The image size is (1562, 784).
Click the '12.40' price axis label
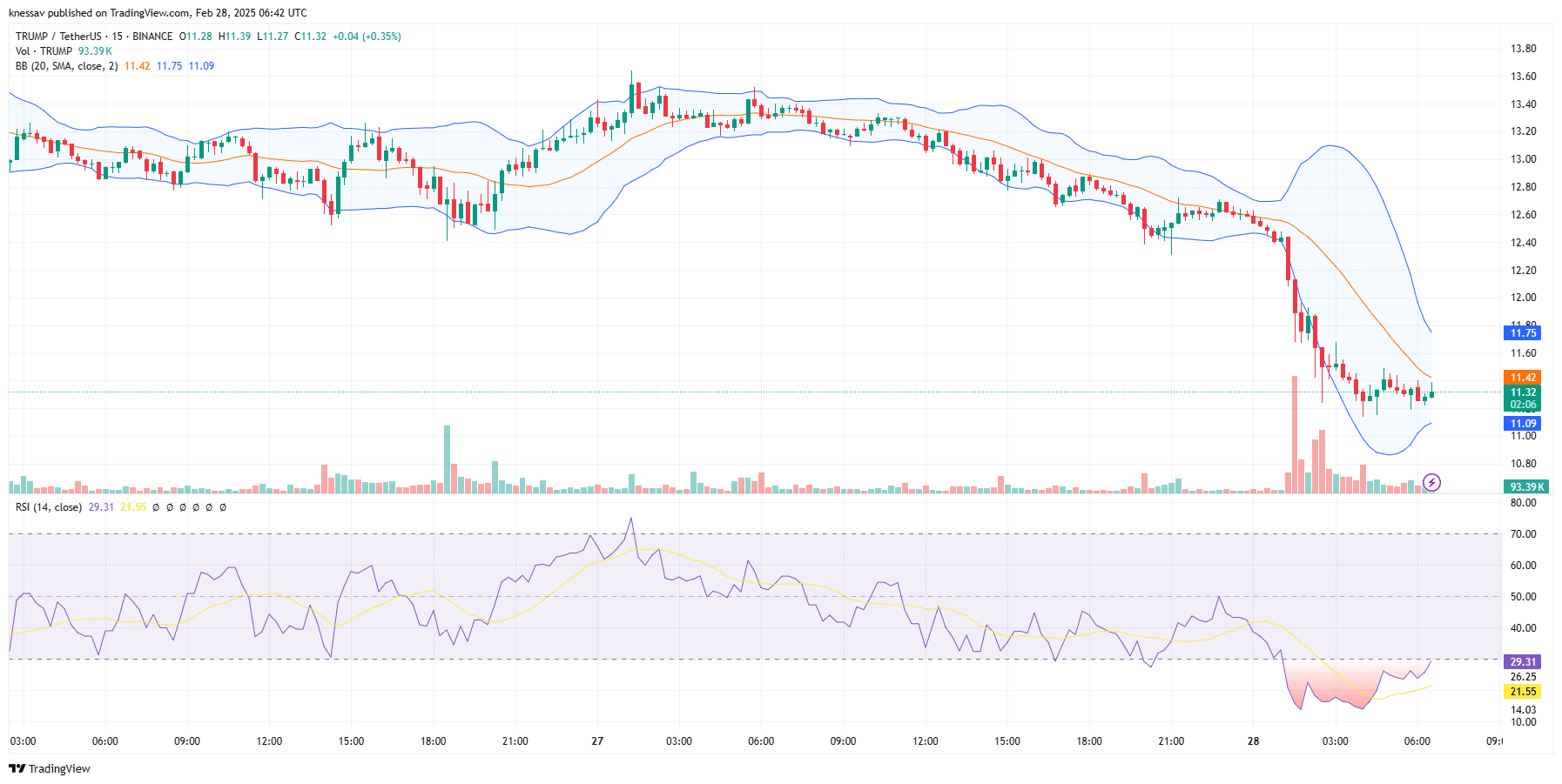coord(1523,243)
